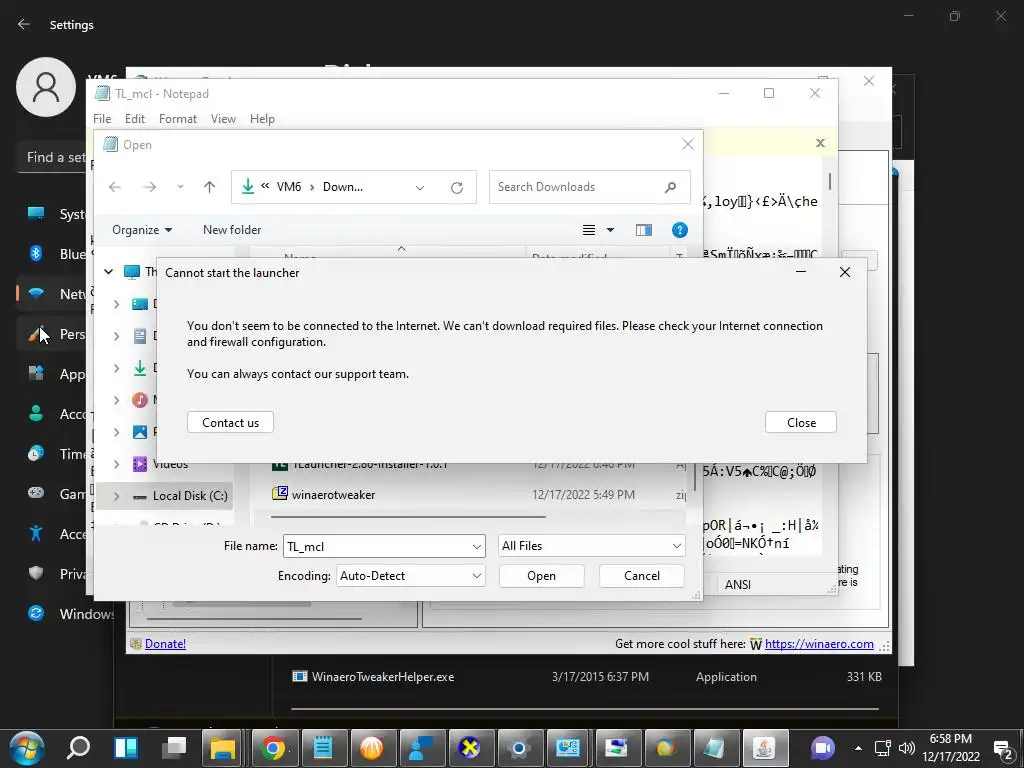Expand the address bar path dropdown
The width and height of the screenshot is (1024, 768).
click(420, 187)
